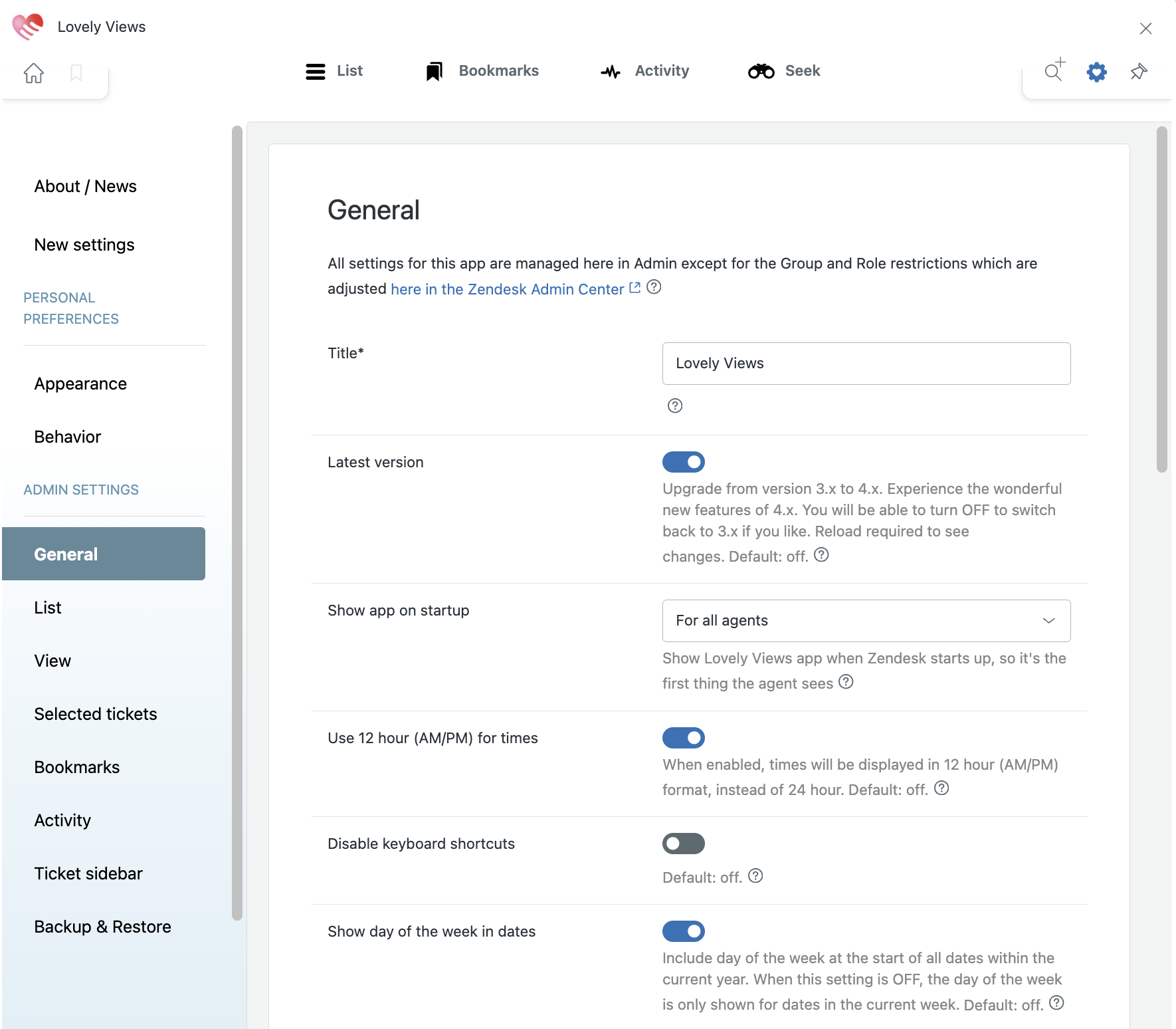Click the ADMIN SETTINGS section heading
The image size is (1176, 1029).
(81, 490)
